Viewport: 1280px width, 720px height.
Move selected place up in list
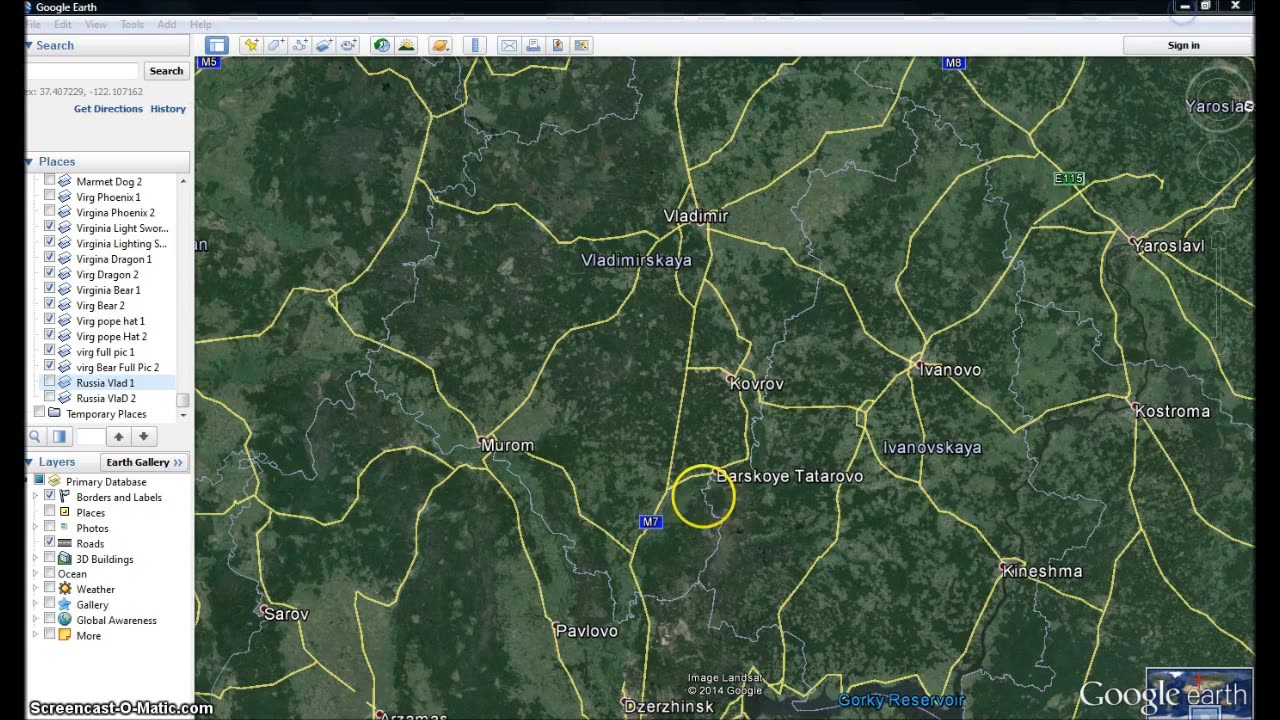click(x=119, y=436)
